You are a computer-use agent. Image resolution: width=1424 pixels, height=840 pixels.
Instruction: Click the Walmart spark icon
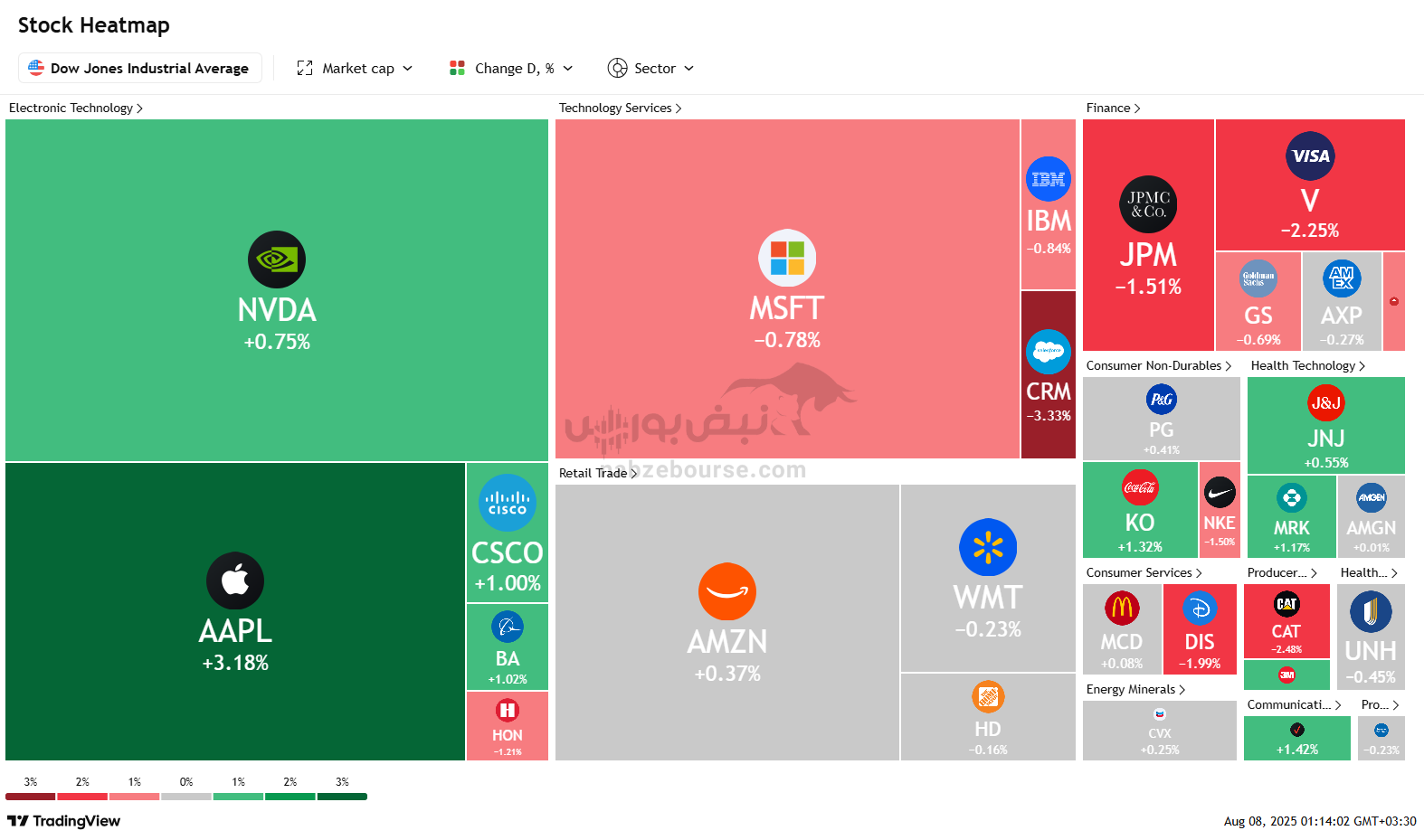click(988, 547)
